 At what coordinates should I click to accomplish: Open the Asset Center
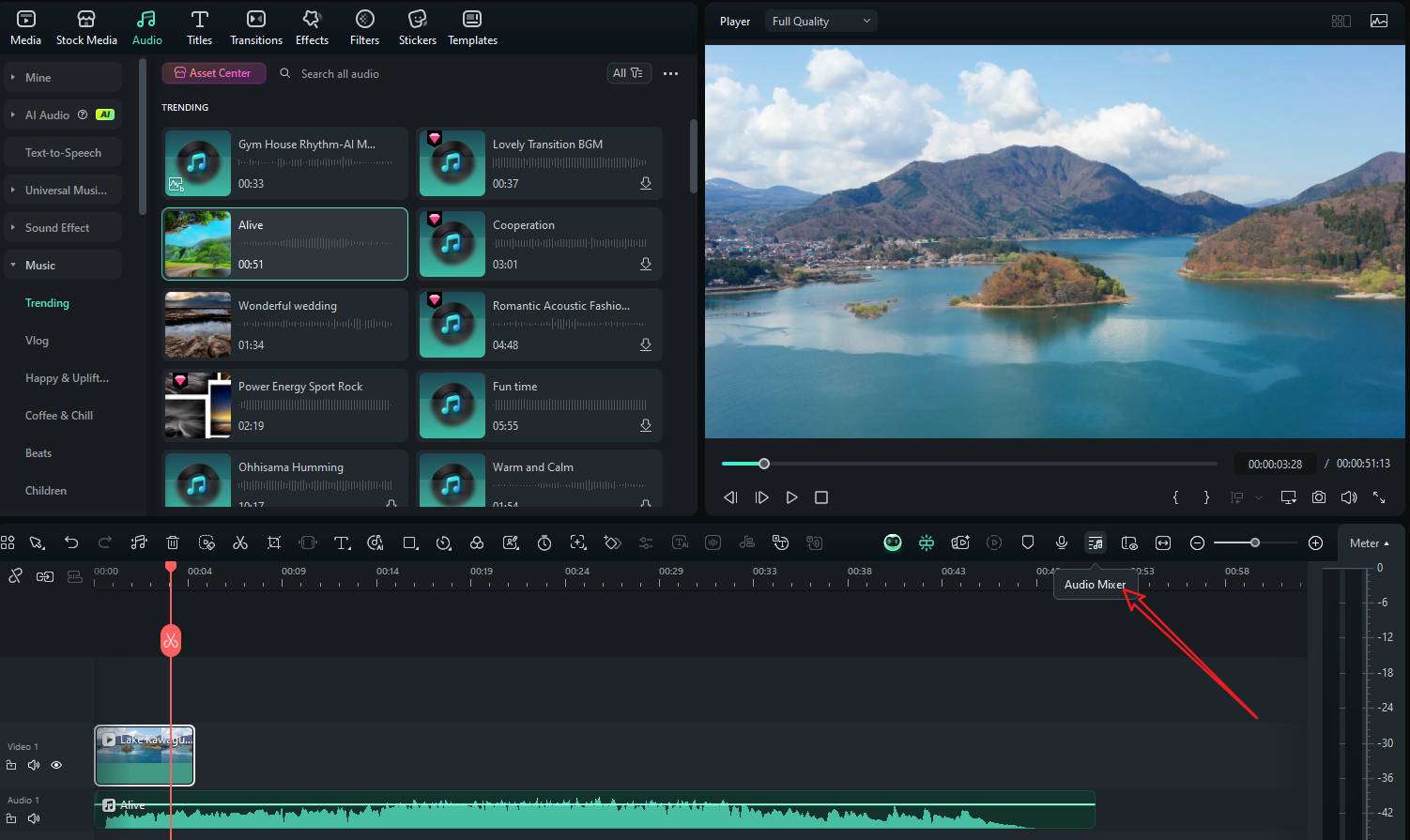[213, 73]
